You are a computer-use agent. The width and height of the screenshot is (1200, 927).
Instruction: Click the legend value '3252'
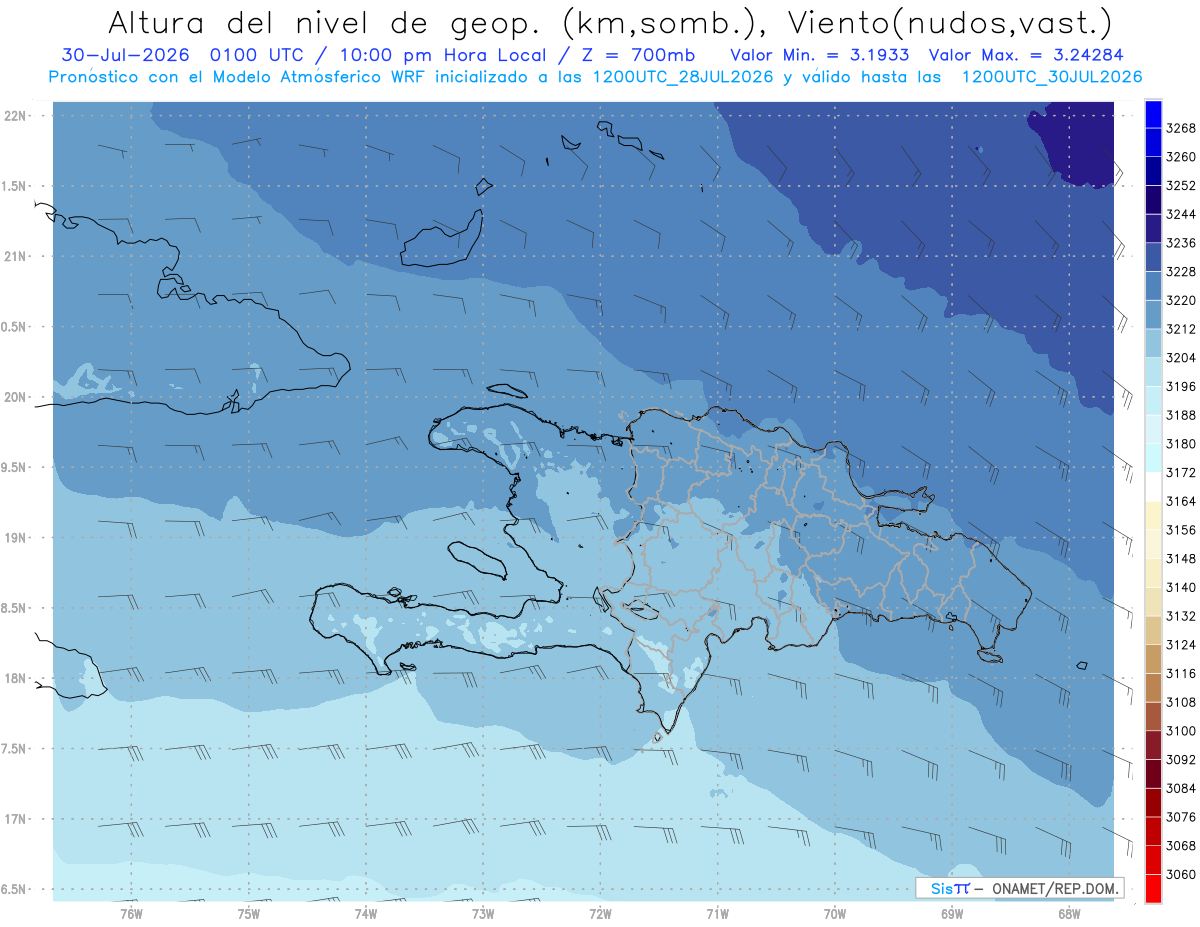tap(1181, 186)
